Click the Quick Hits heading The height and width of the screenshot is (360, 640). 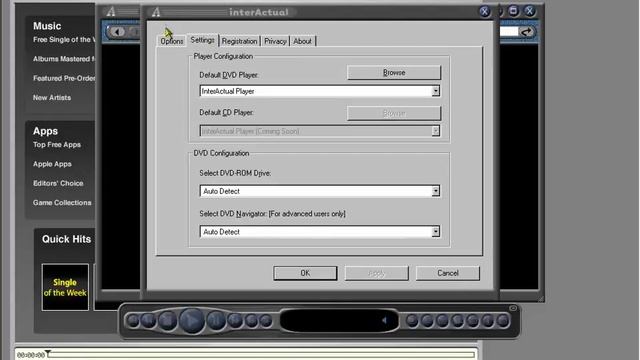(x=66, y=239)
